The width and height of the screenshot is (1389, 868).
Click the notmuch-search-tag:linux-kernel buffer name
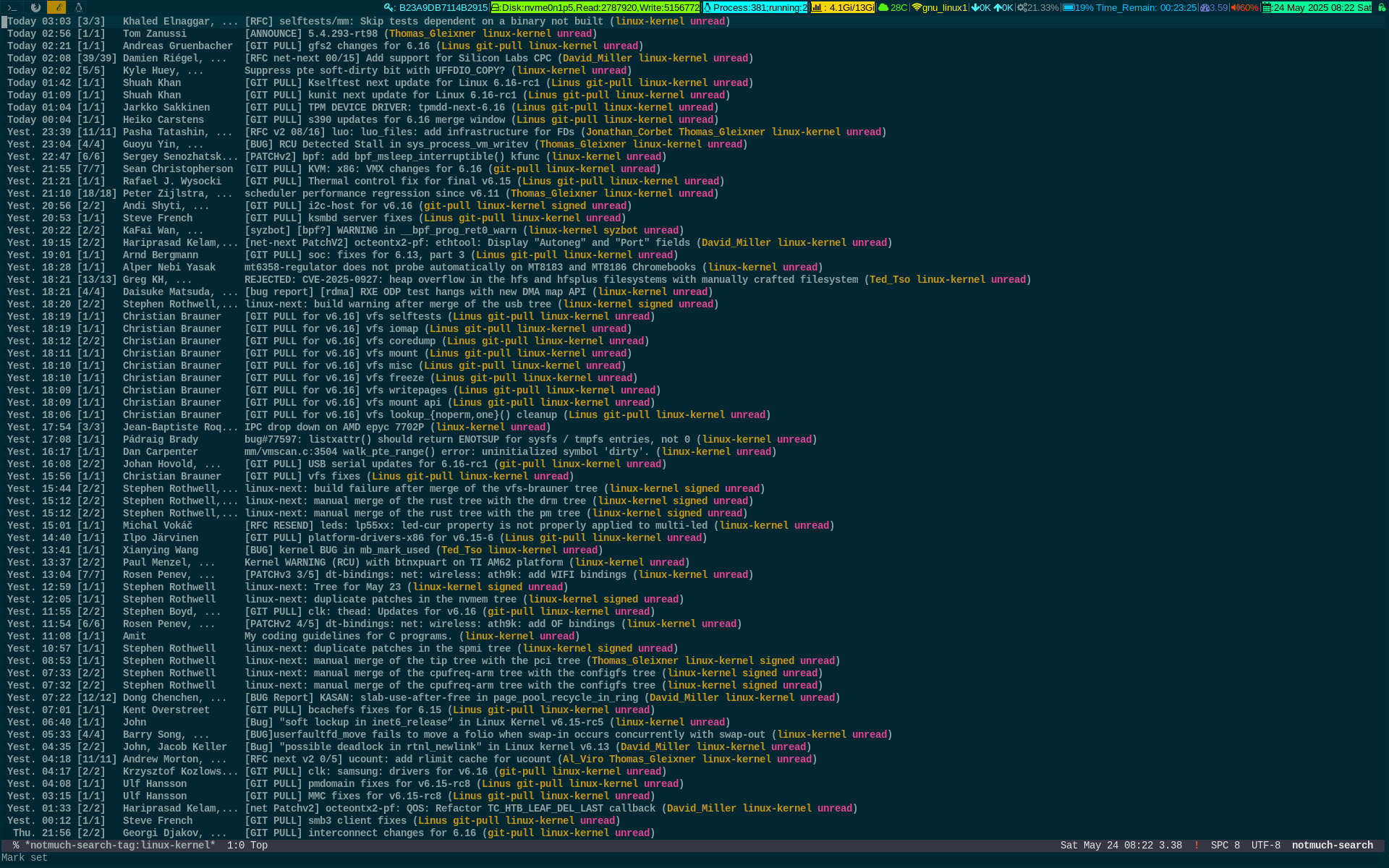[119, 845]
